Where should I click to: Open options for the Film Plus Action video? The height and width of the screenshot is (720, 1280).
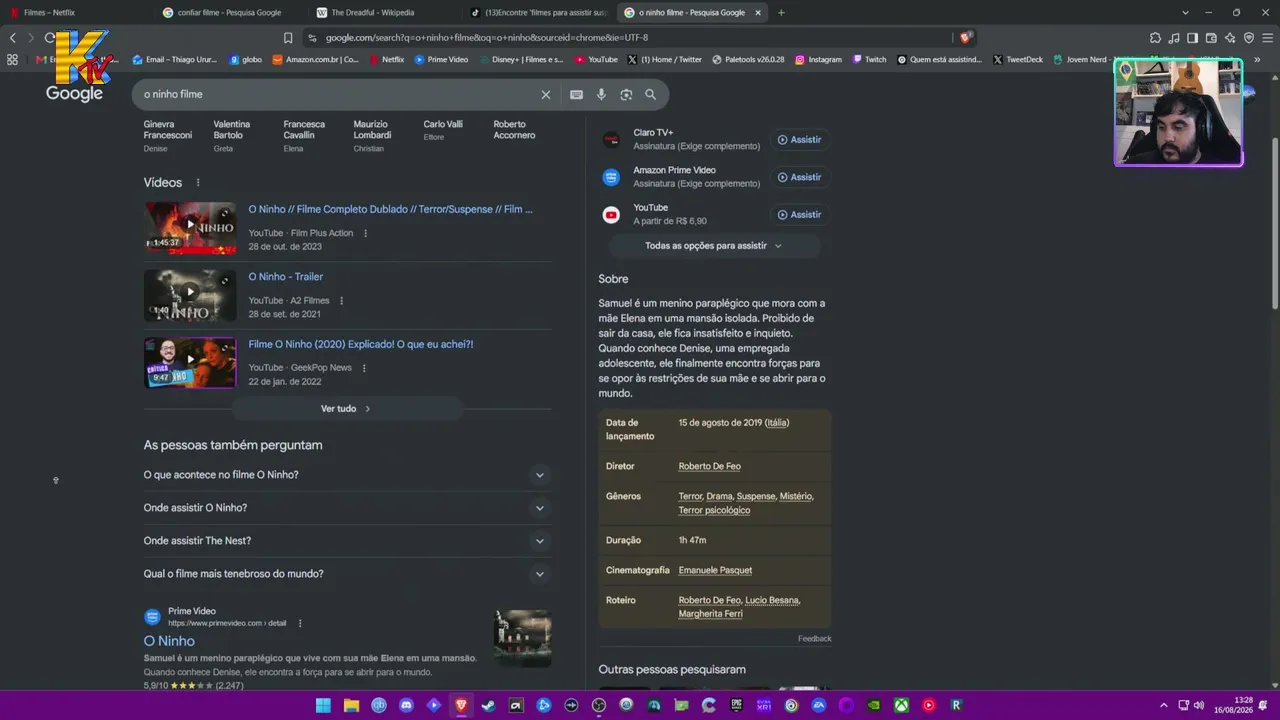coord(365,233)
